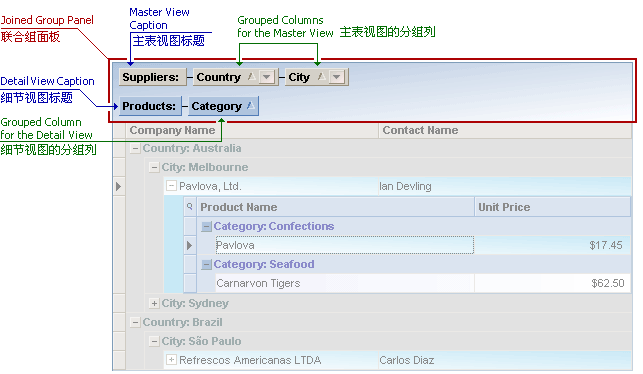
Task: Toggle Country sort arrow indicator
Action: (252, 76)
